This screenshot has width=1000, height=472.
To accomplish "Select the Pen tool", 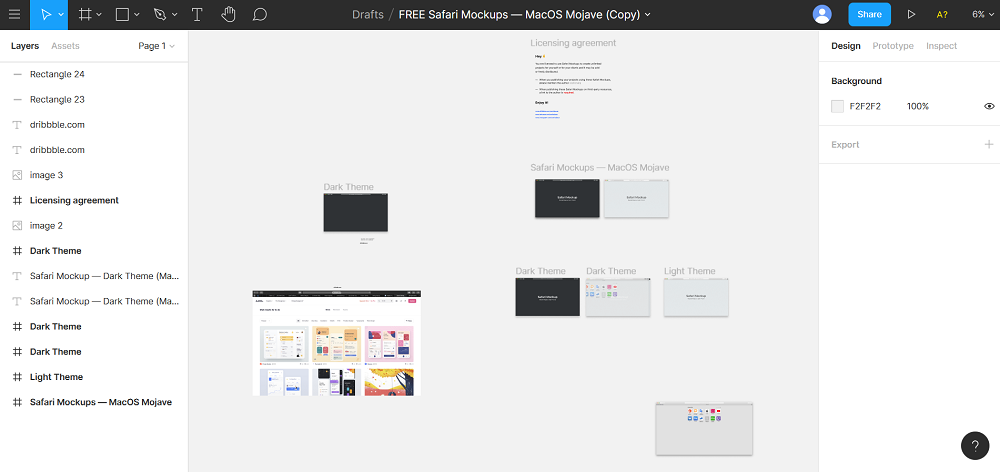I will click(x=159, y=15).
